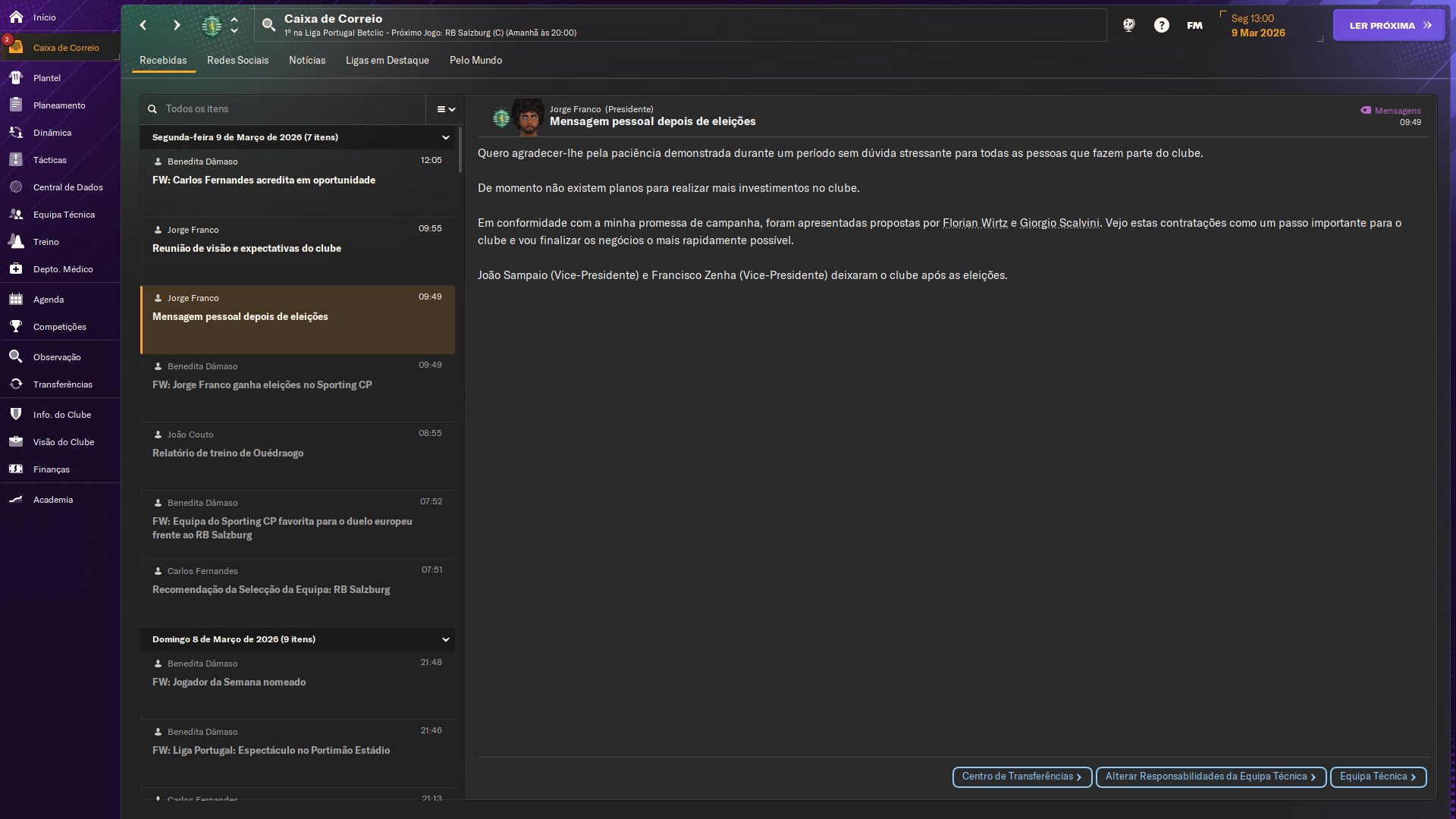Switch to the Ligas em Destaque tab
Viewport: 1456px width, 819px height.
click(387, 61)
